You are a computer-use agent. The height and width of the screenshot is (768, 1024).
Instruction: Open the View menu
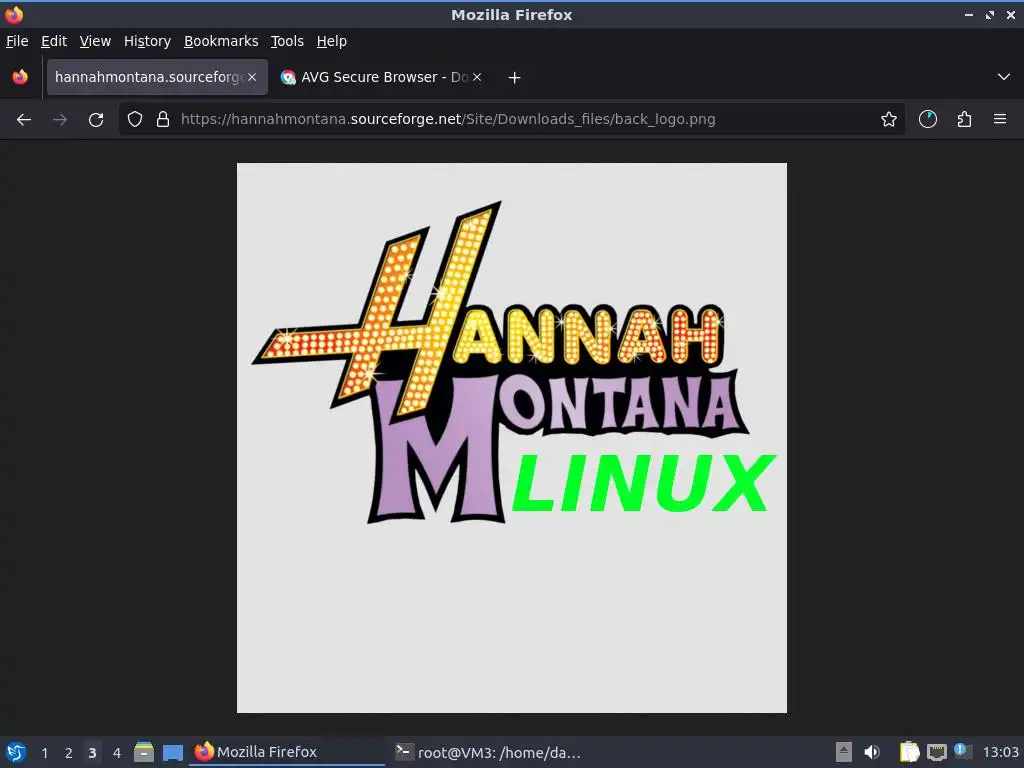point(95,41)
